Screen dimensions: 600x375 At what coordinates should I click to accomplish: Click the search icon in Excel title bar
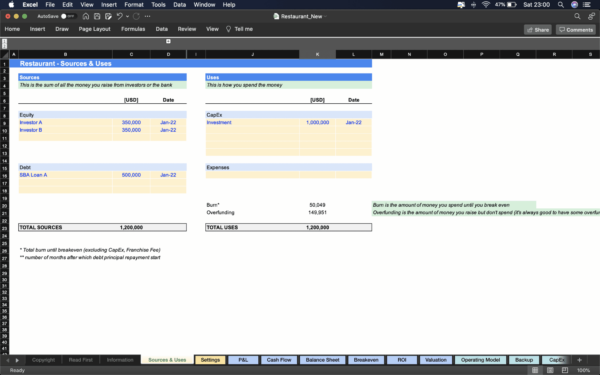click(x=577, y=16)
